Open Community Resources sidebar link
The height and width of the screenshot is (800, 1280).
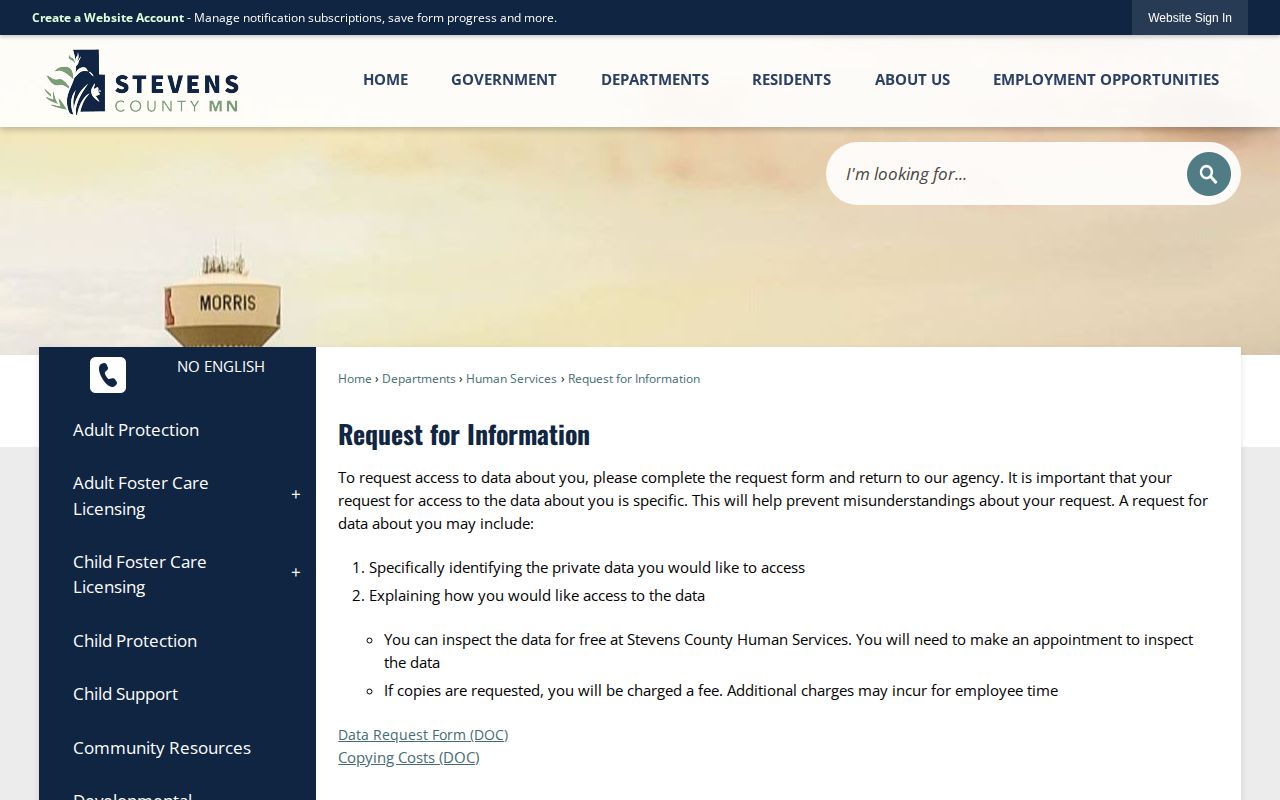pyautogui.click(x=162, y=748)
